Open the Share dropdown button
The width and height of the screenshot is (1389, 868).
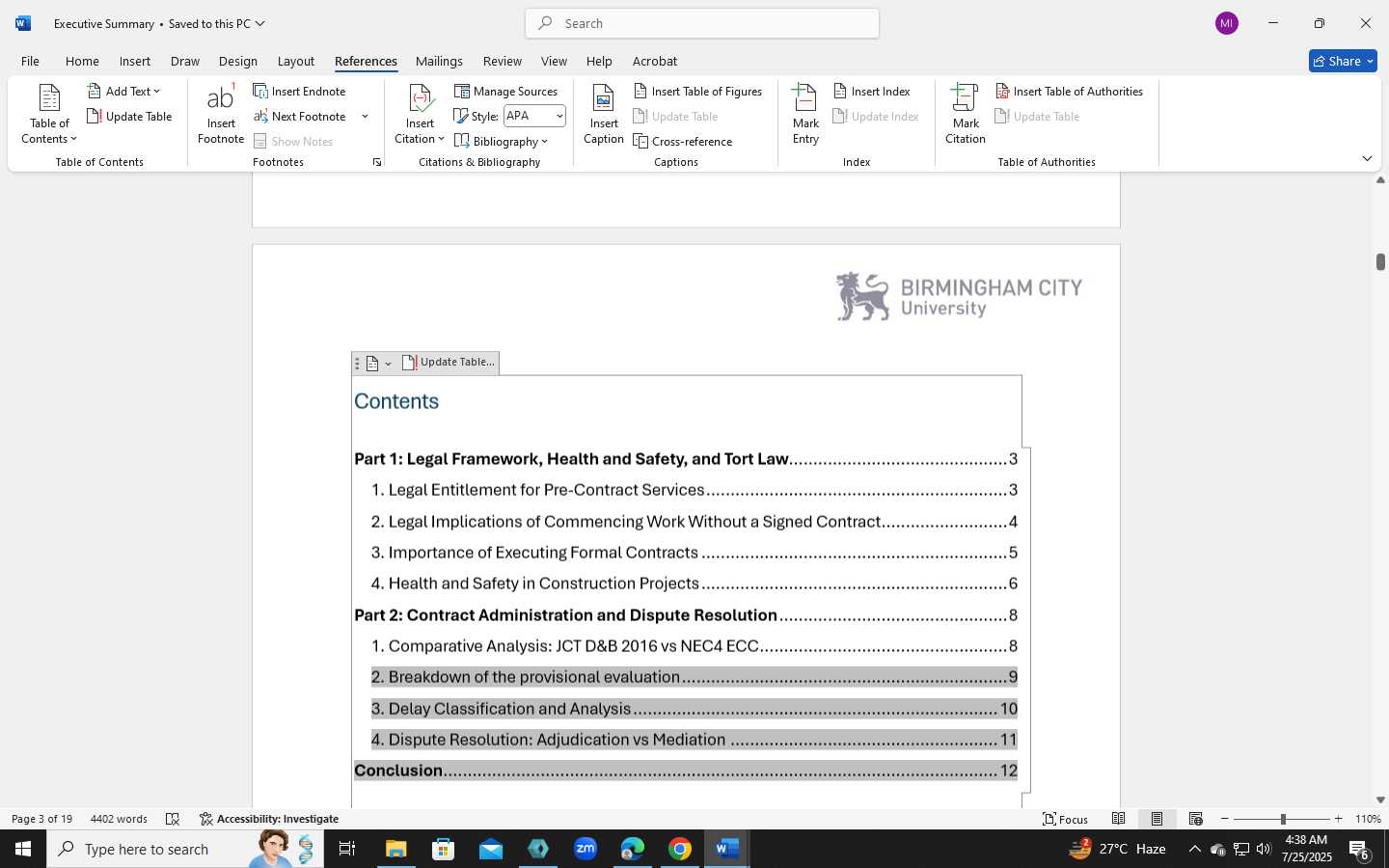click(1343, 61)
